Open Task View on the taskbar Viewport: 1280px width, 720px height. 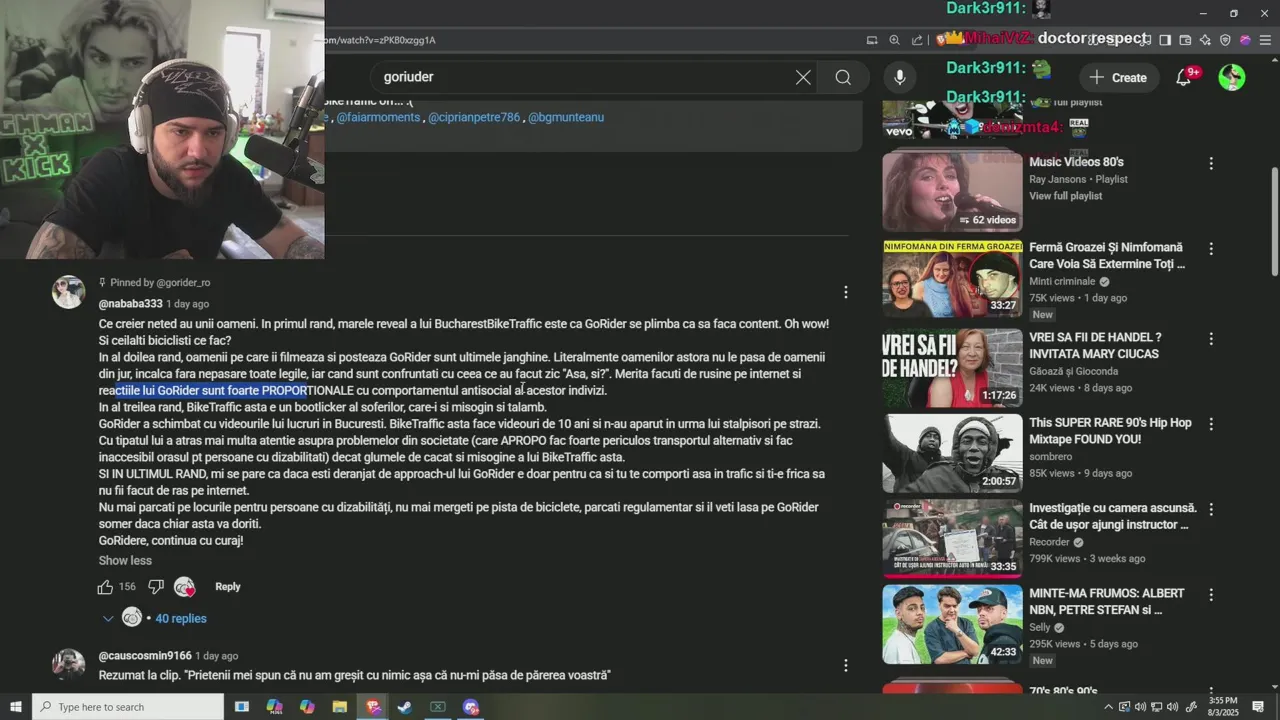(x=242, y=707)
